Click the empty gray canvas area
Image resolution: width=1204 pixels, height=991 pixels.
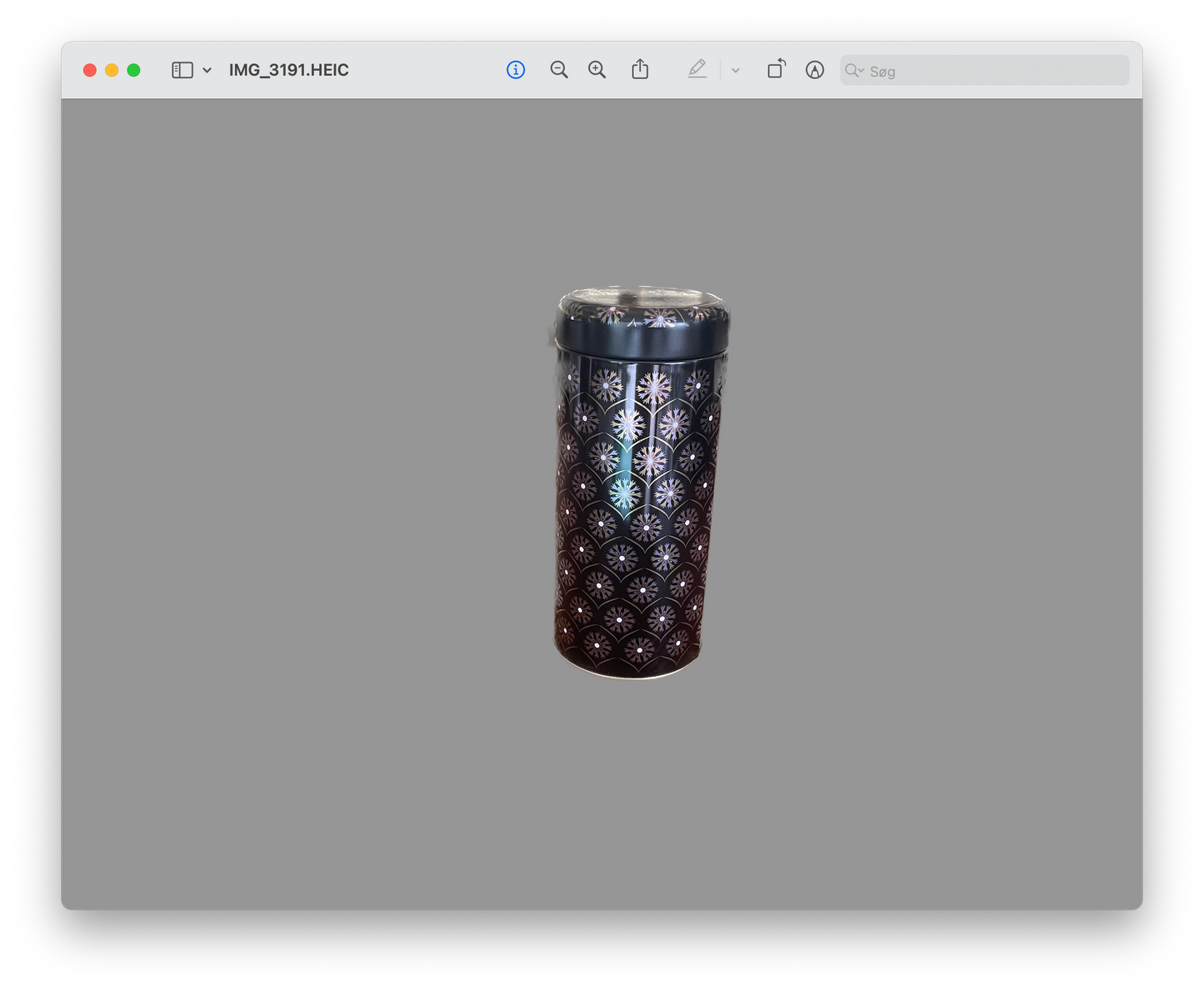(x=292, y=500)
